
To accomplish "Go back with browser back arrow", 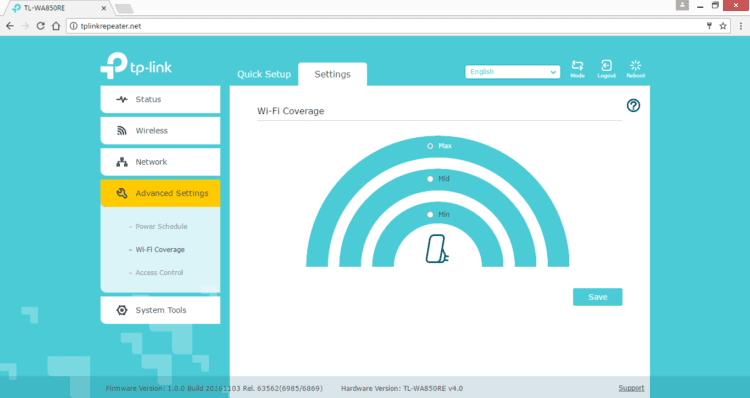I will pos(10,26).
